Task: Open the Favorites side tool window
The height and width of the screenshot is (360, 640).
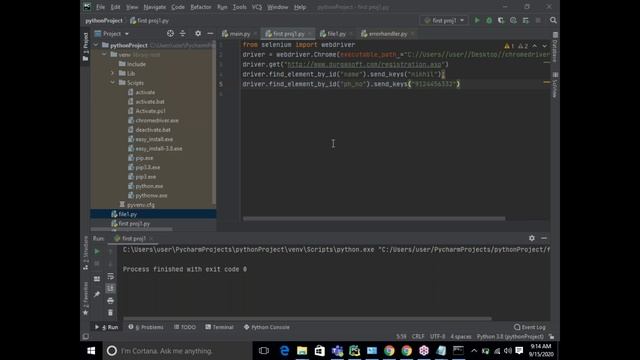Action: (x=85, y=298)
